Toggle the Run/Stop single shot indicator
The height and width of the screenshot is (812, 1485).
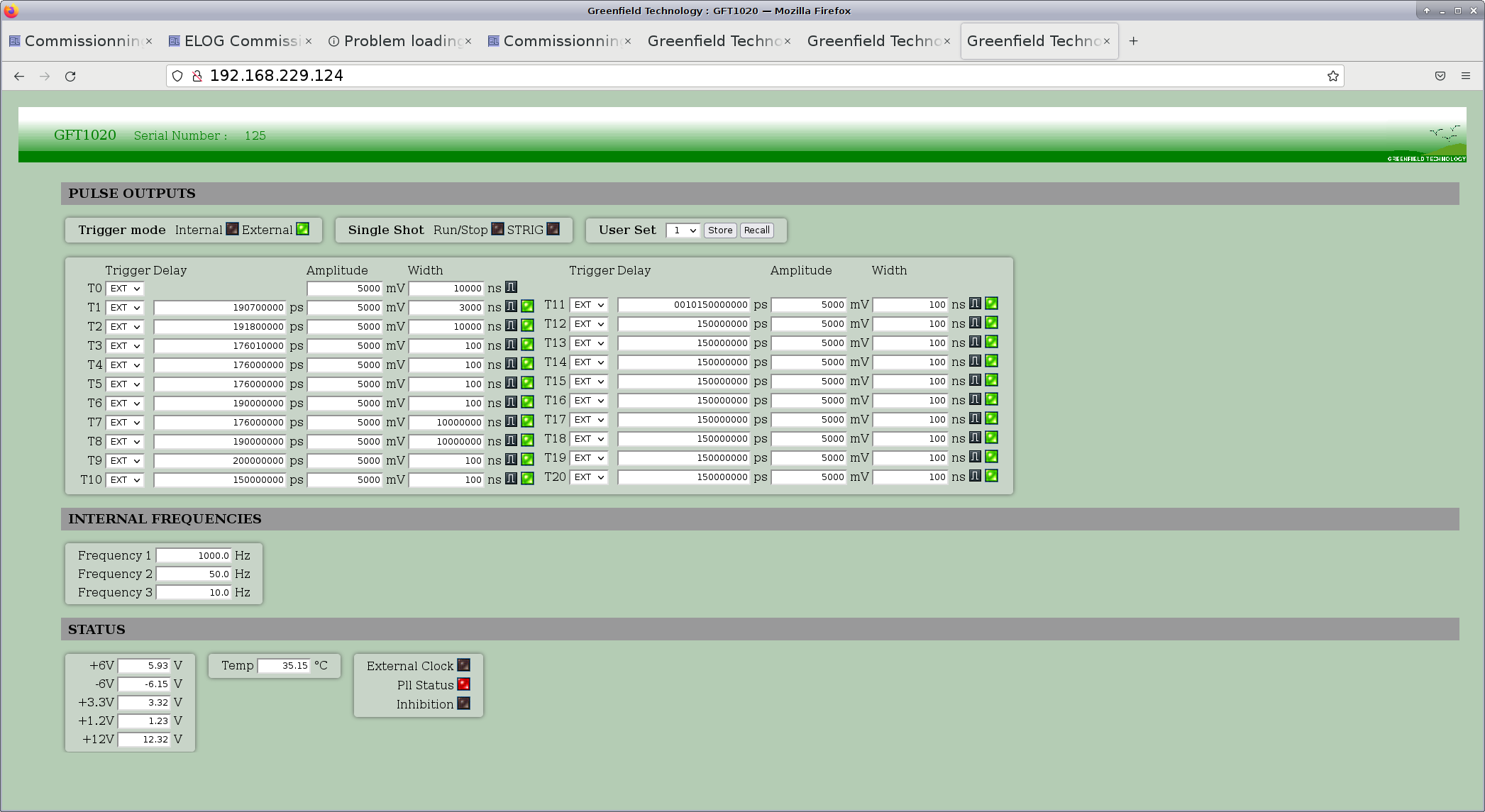(x=497, y=229)
